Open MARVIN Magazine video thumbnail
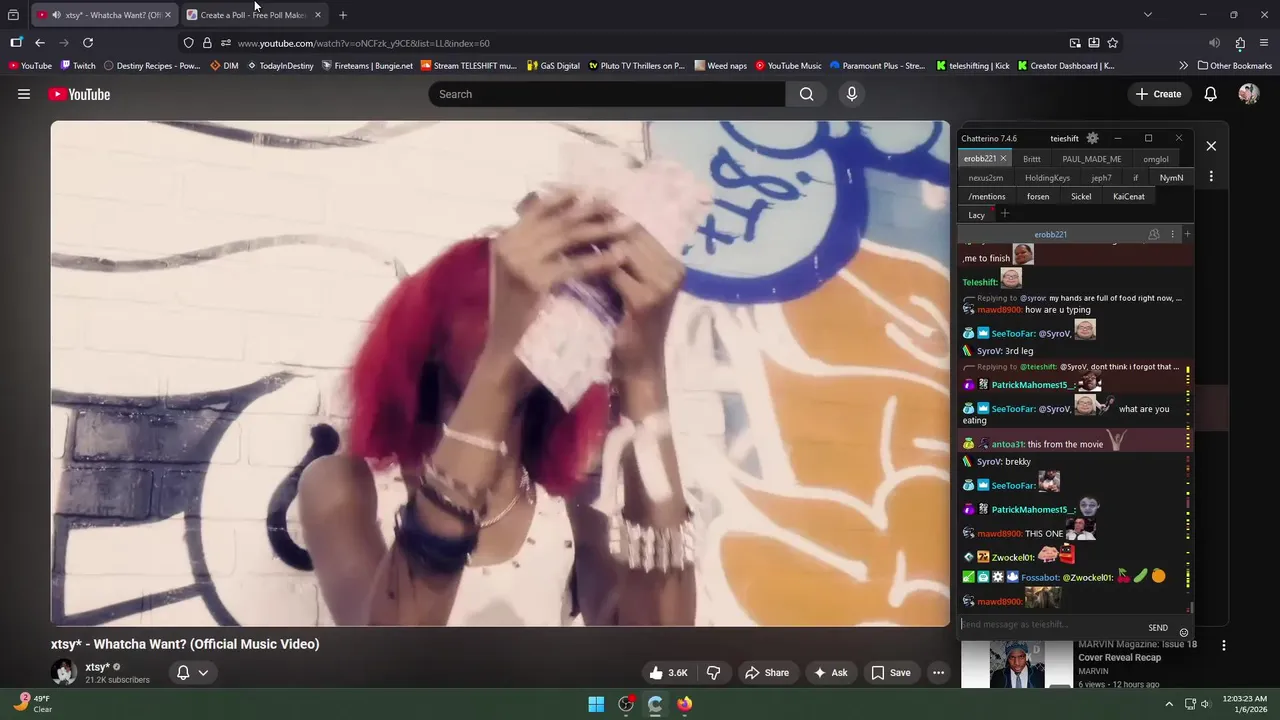Image resolution: width=1280 pixels, height=720 pixels. 1016,664
